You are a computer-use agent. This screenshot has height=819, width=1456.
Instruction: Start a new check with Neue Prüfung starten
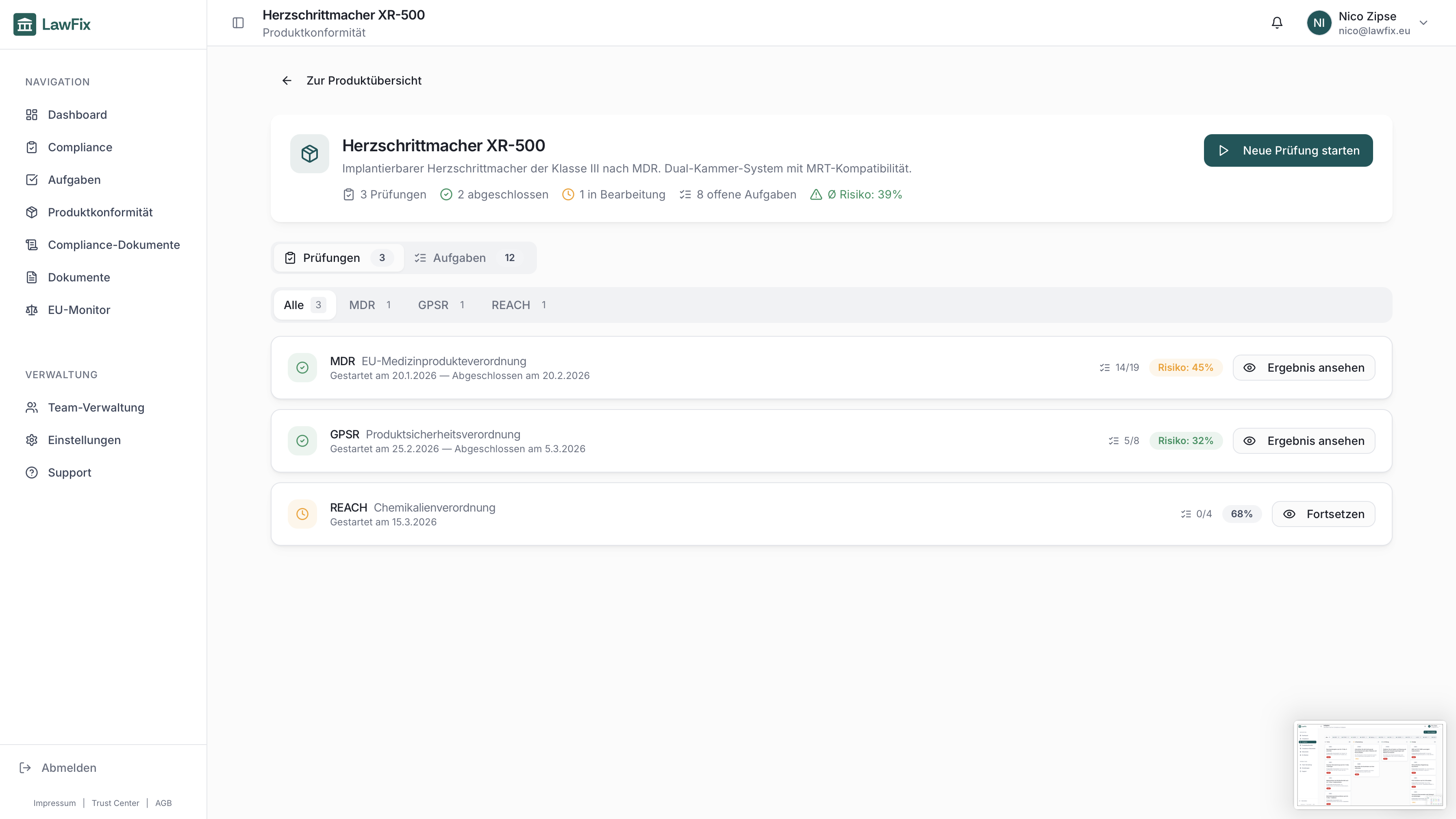(1288, 150)
